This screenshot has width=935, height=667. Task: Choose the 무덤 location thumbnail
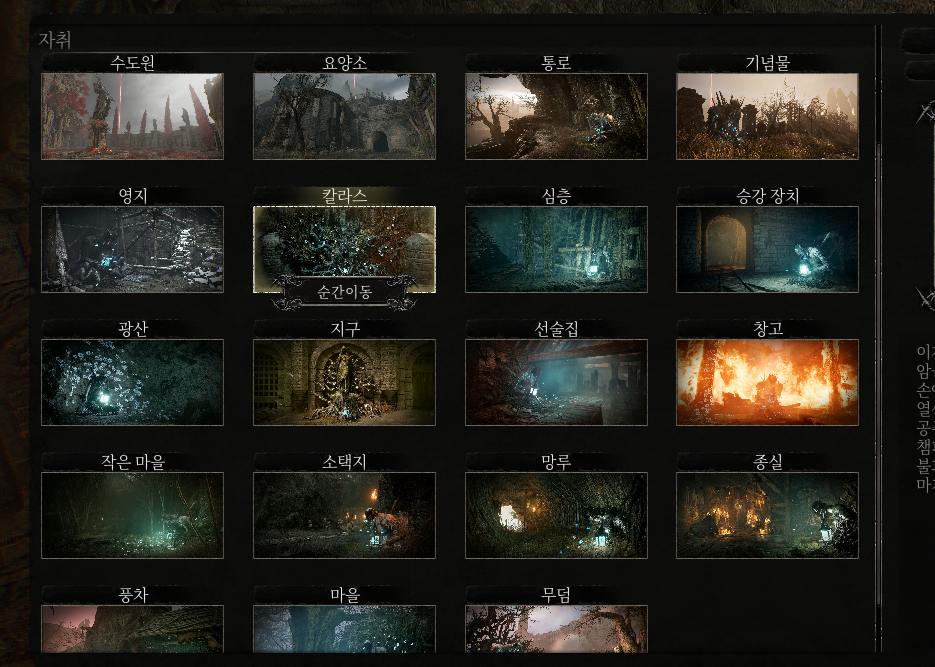click(556, 629)
